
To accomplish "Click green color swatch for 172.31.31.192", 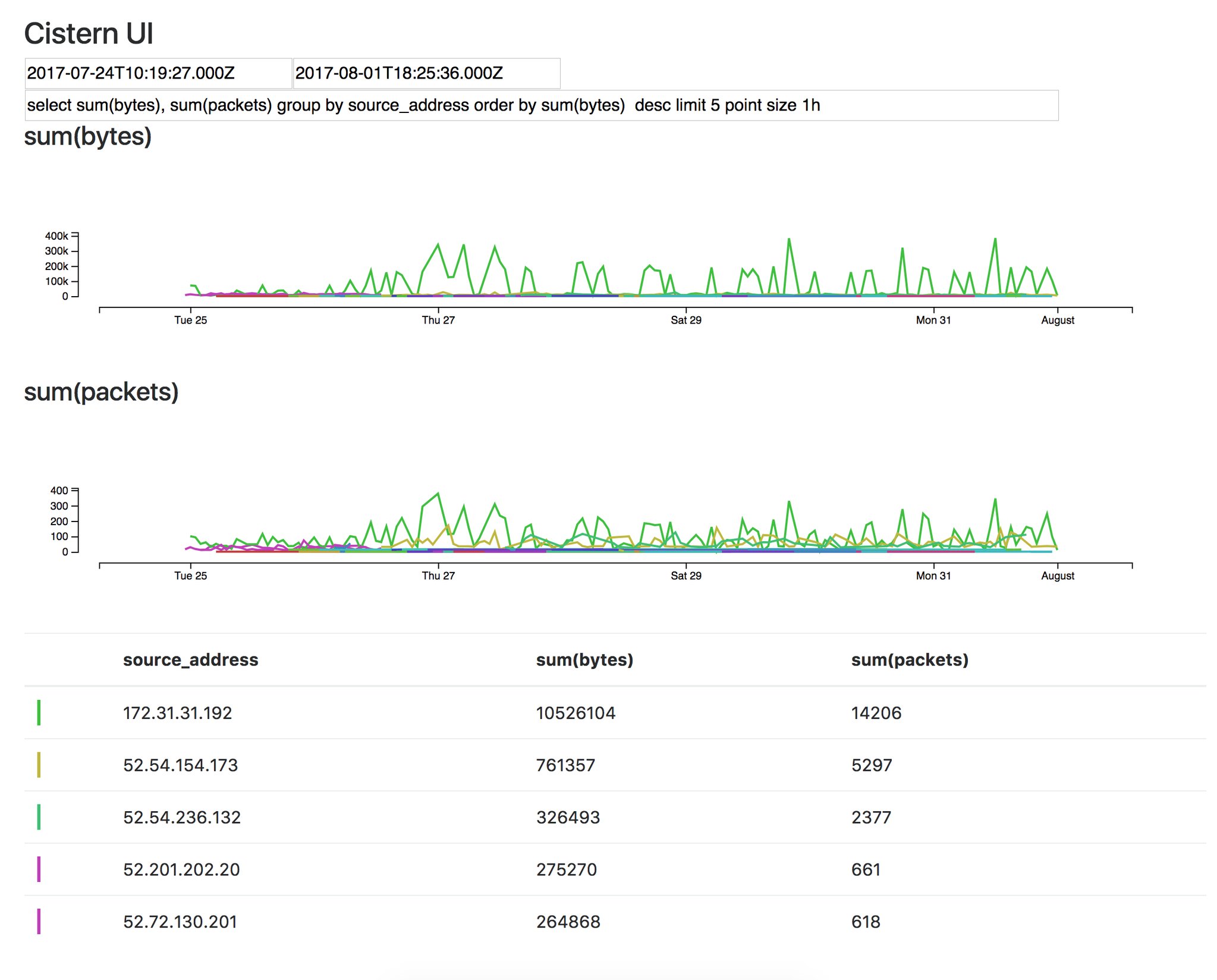I will click(39, 712).
